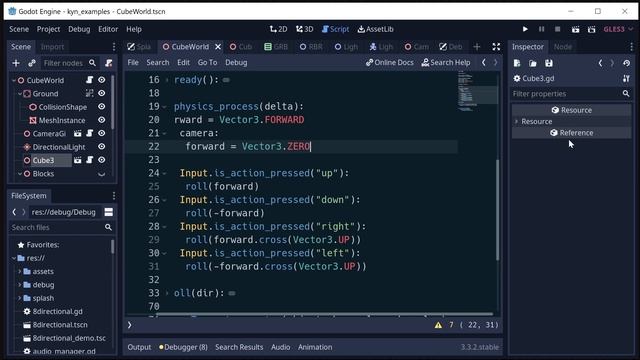Collapse the CubeWorld tree node
Screen dimensions: 640x360
click(14, 80)
